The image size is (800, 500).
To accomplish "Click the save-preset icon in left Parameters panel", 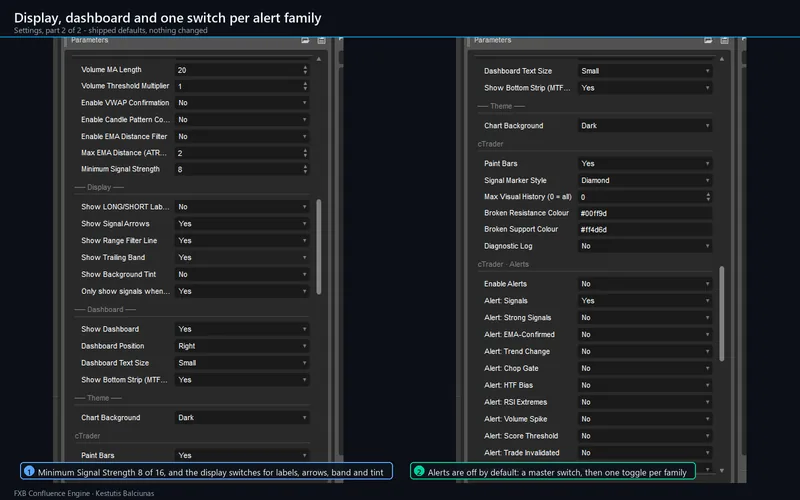I will [321, 40].
